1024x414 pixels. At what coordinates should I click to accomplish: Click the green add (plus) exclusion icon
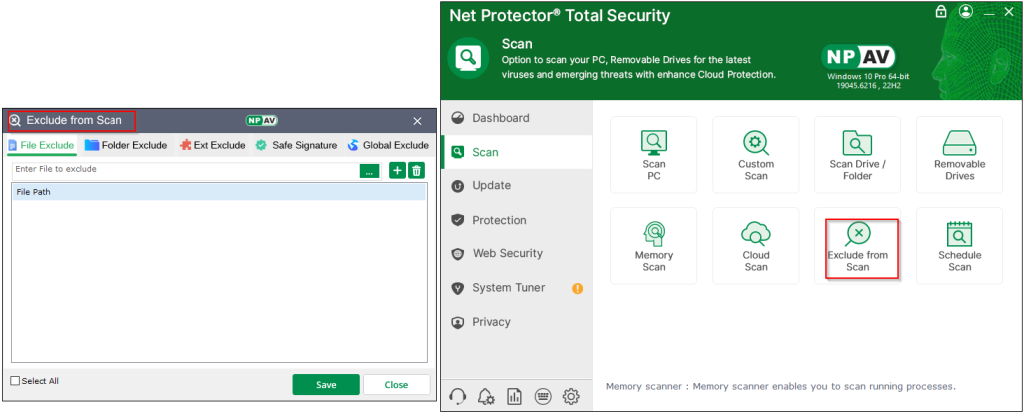point(397,171)
